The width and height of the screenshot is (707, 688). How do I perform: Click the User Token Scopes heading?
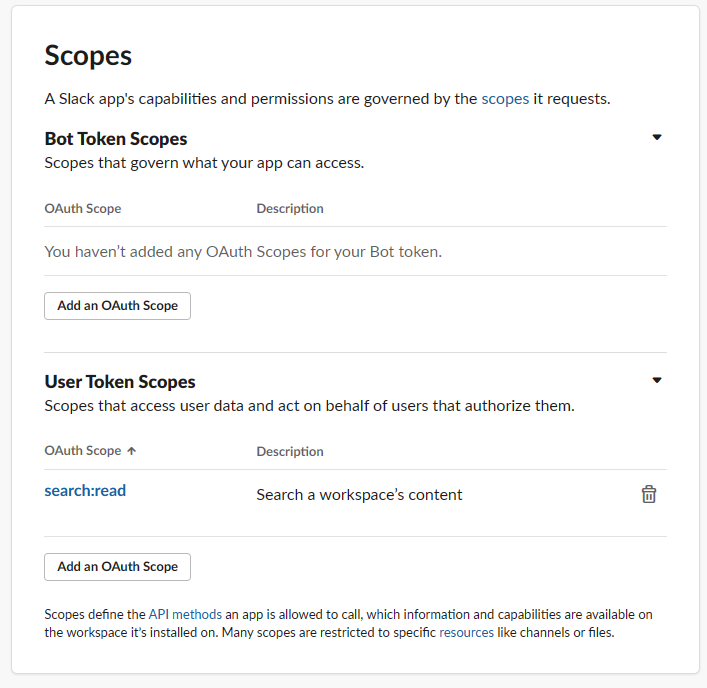pyautogui.click(x=120, y=382)
